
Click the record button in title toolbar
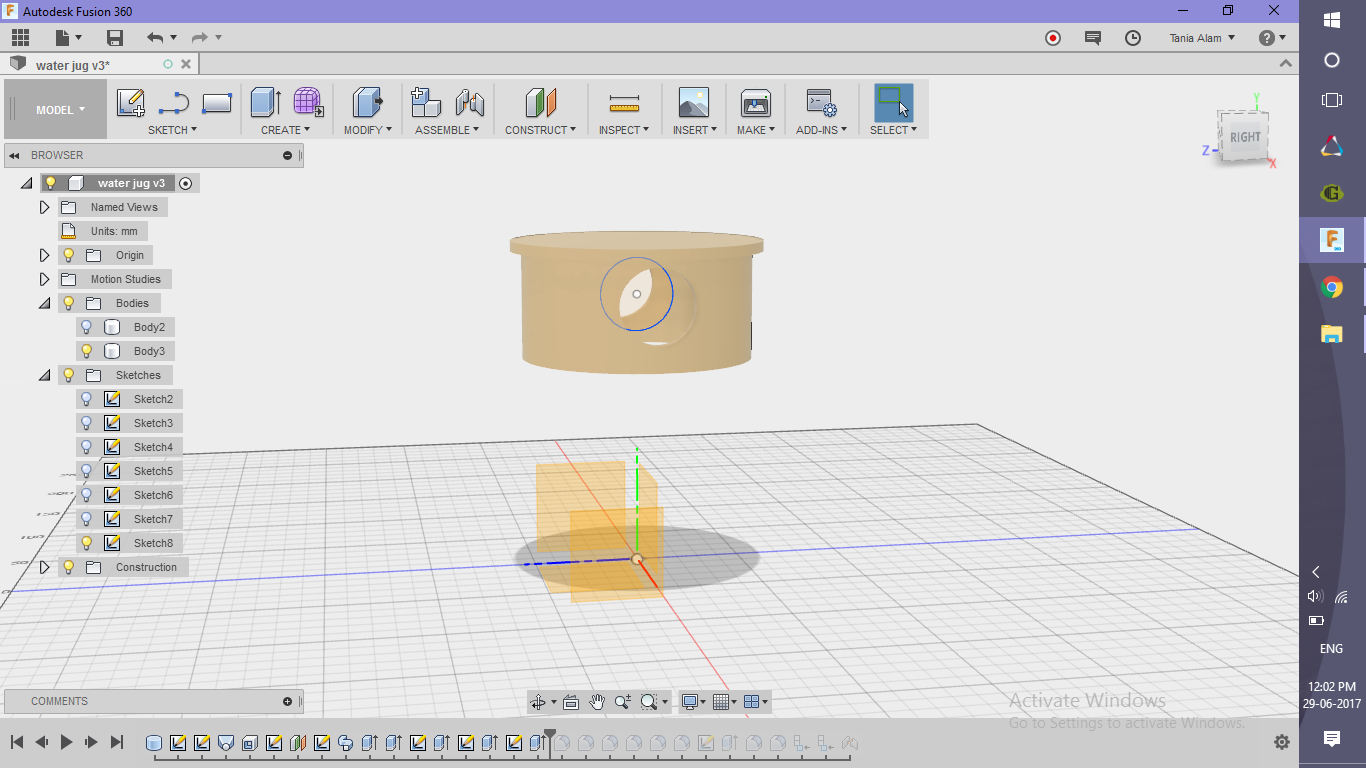click(1053, 38)
